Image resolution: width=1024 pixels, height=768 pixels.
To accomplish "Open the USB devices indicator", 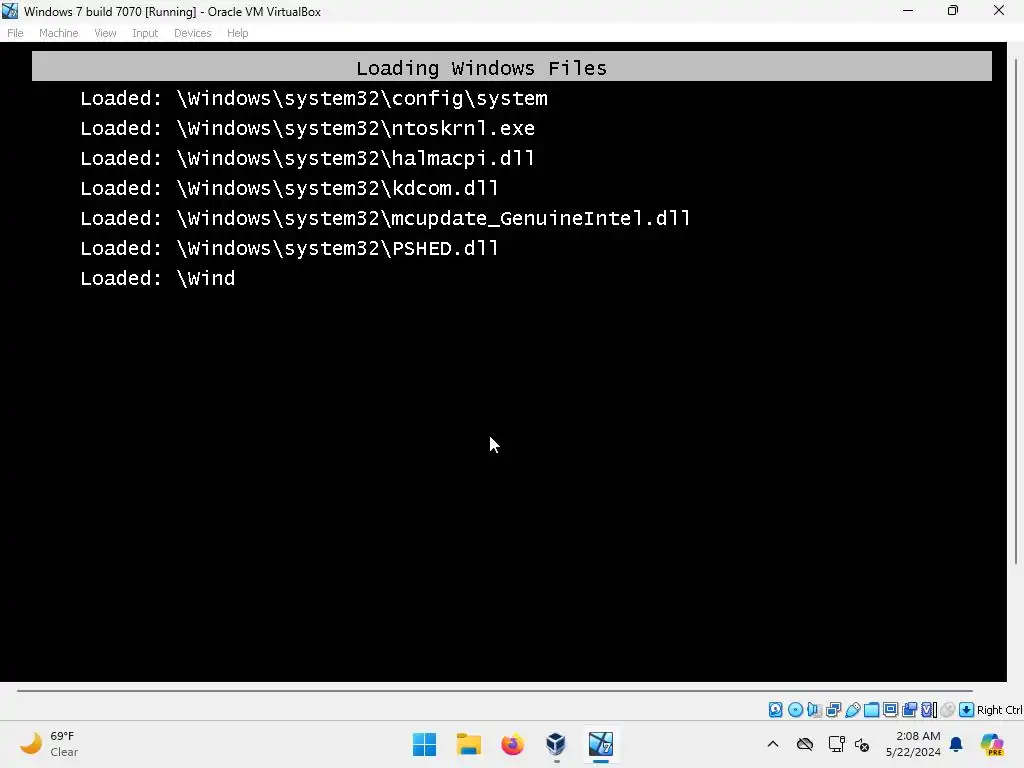I will coord(852,710).
